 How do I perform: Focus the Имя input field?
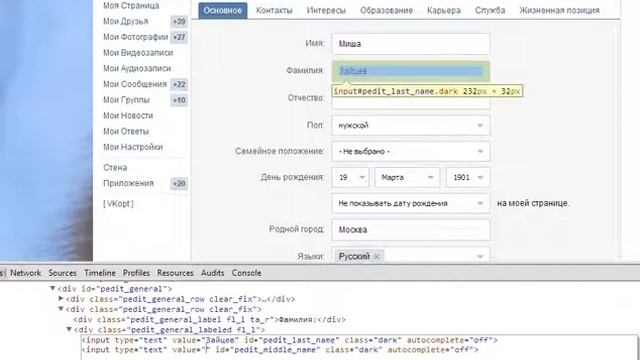(411, 44)
